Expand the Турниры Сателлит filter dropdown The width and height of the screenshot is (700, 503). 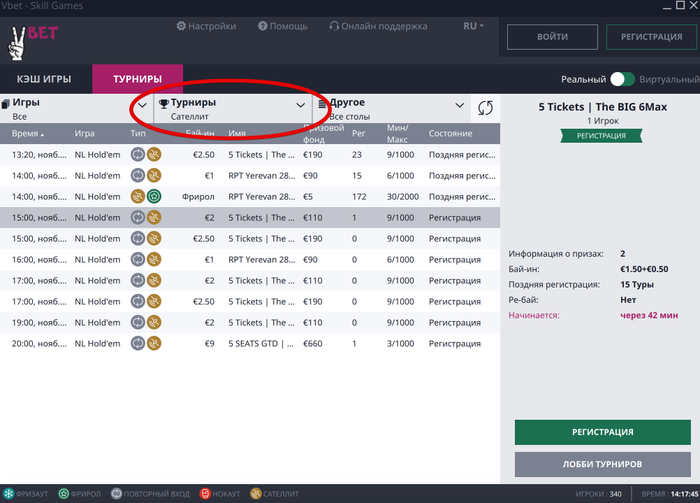233,108
